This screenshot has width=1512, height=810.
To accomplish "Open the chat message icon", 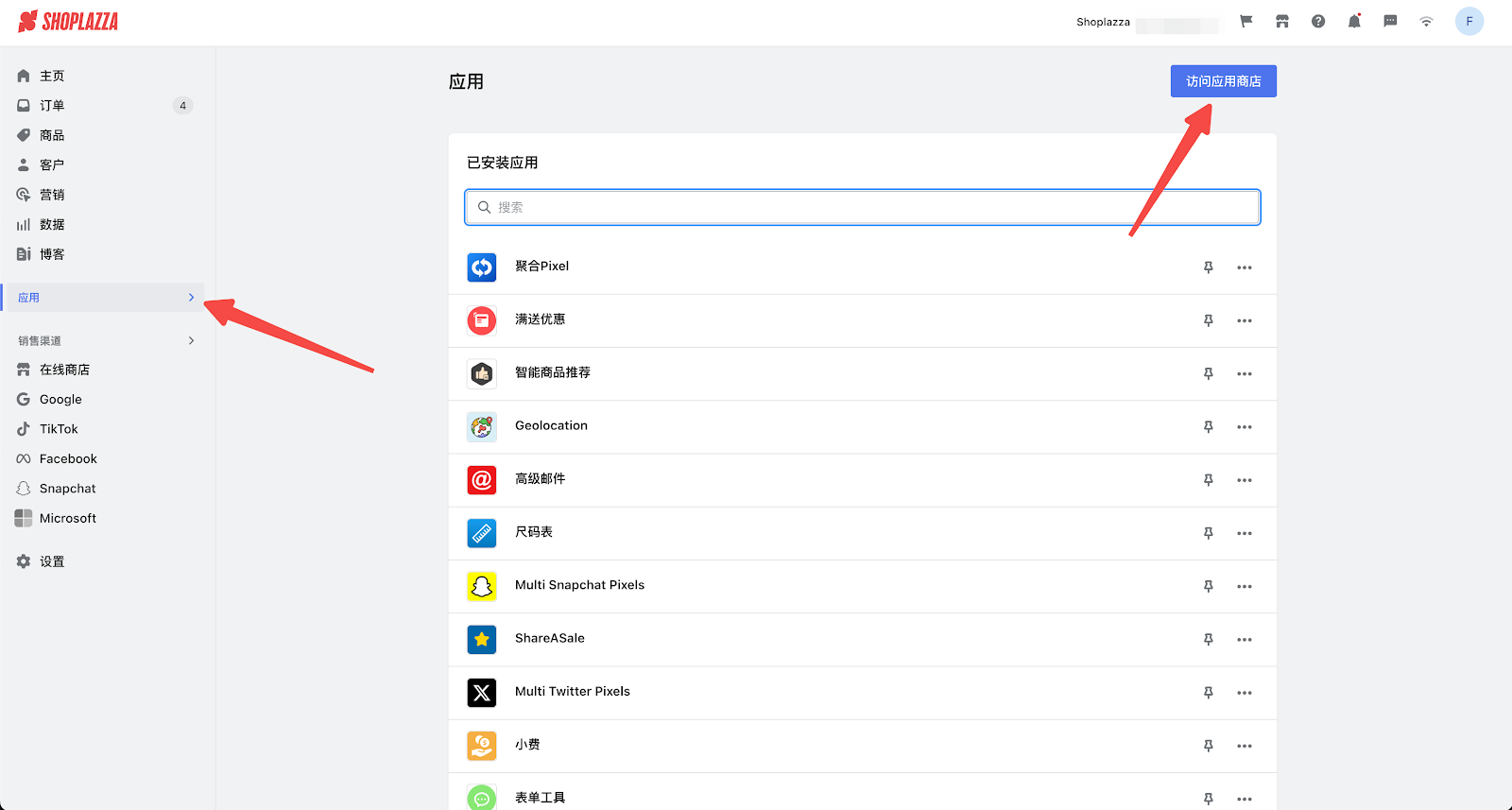I will (1390, 21).
